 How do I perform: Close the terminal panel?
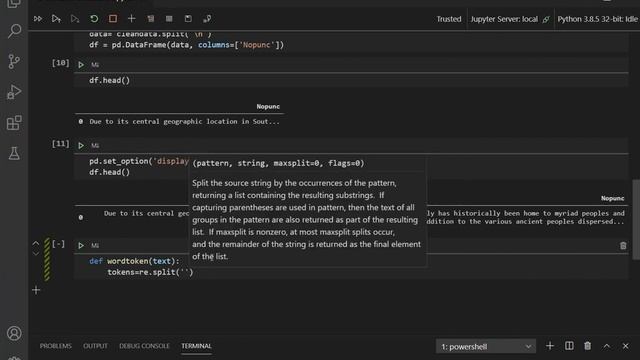(625, 346)
